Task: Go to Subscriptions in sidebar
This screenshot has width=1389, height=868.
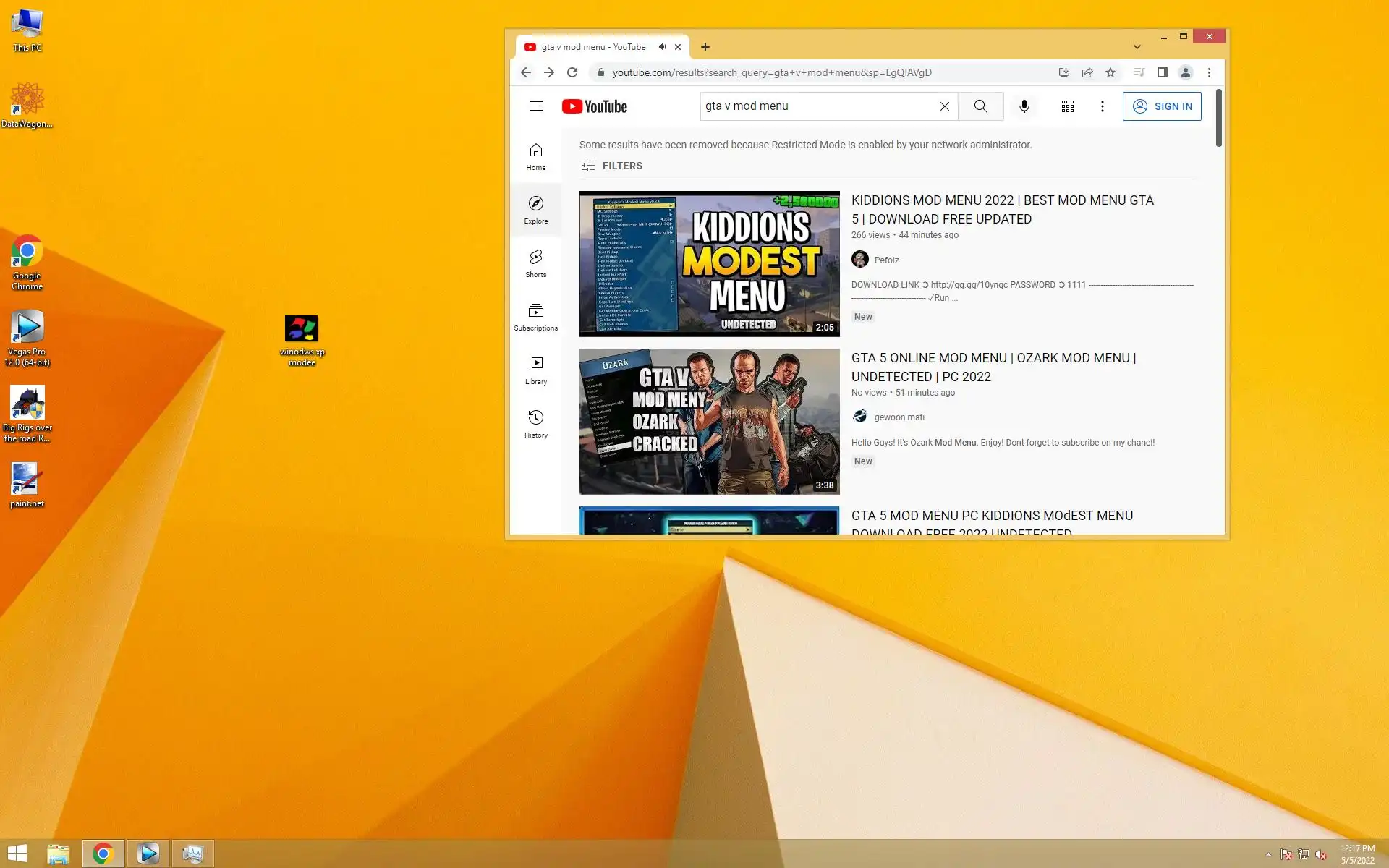Action: 535,317
